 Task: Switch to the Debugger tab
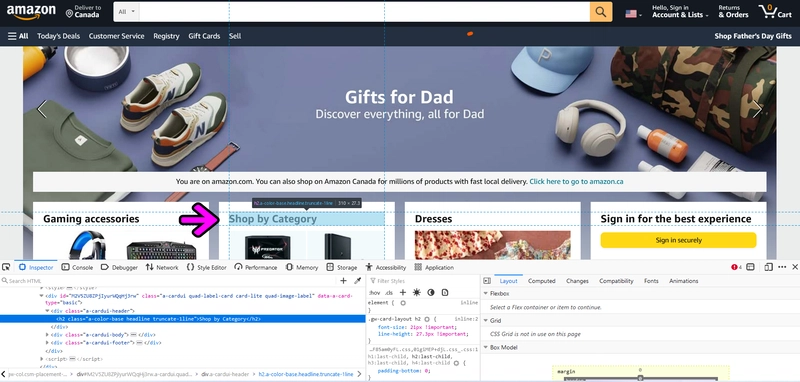tap(119, 267)
